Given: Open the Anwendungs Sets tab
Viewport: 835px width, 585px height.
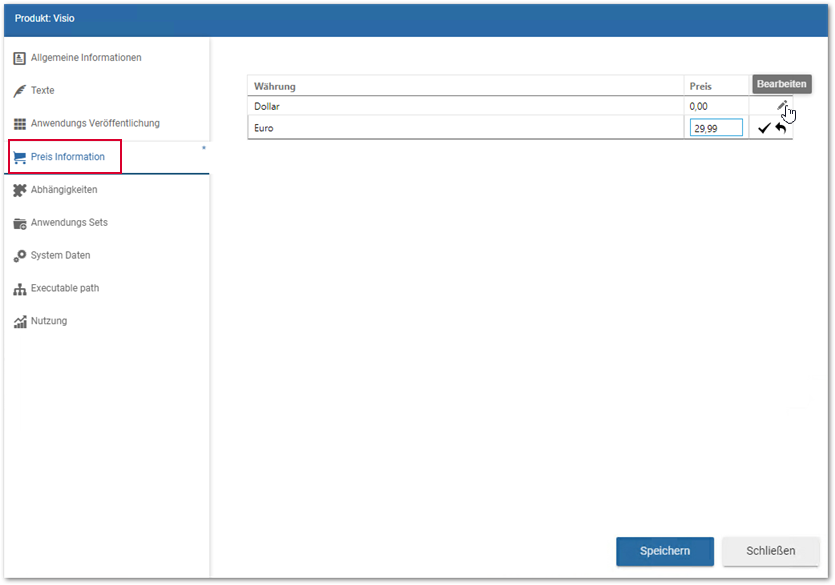Looking at the screenshot, I should [x=107, y=223].
